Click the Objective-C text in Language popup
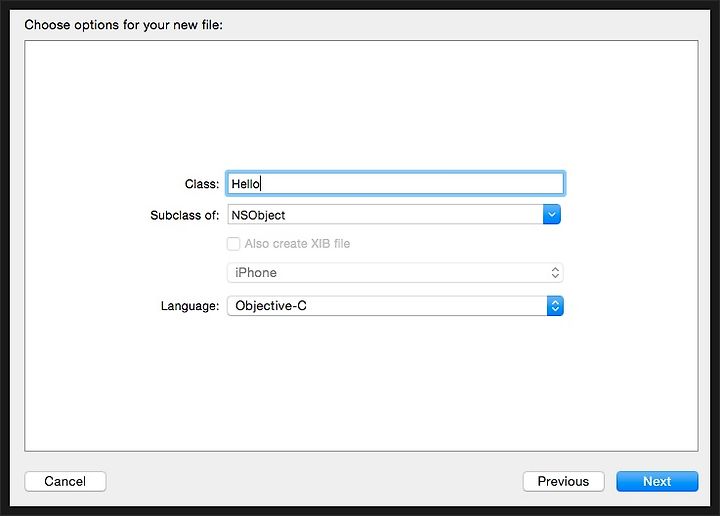Screen dimensions: 720x516 (271, 306)
